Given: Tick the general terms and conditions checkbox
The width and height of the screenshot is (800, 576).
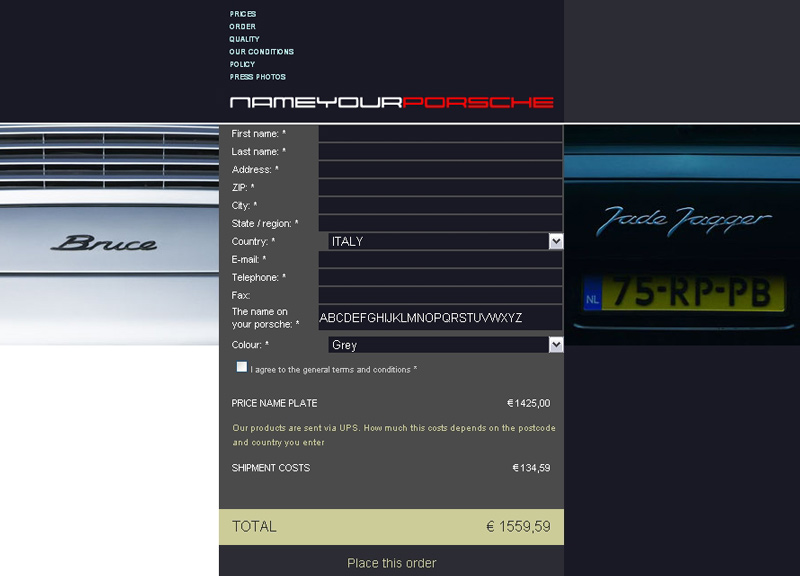Looking at the screenshot, I should [242, 367].
